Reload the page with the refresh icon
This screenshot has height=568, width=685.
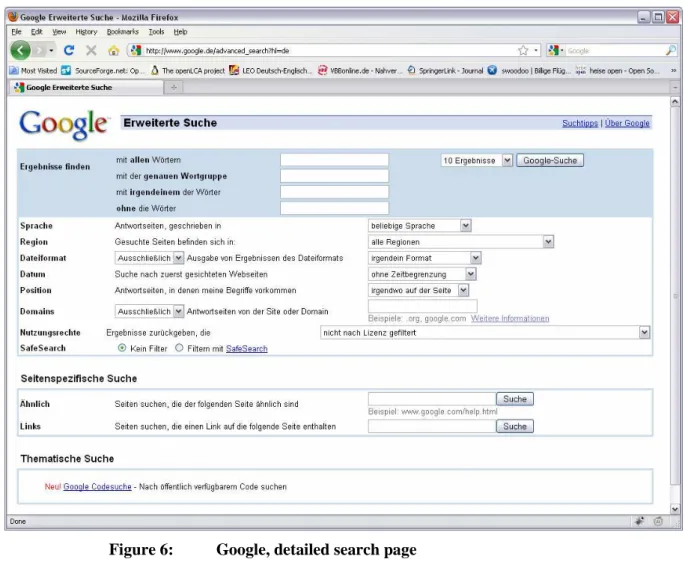pos(69,50)
